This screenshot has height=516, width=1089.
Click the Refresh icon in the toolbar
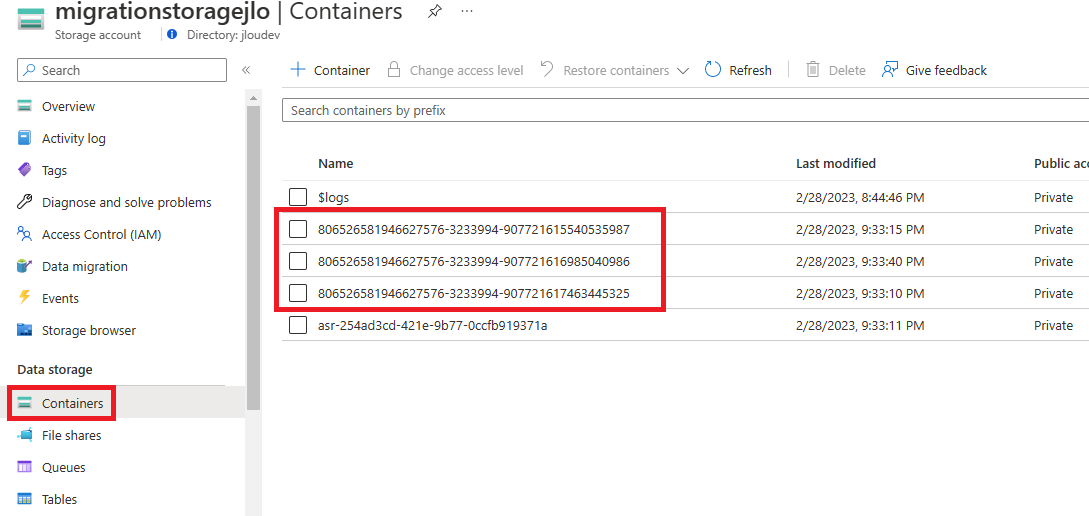[713, 69]
